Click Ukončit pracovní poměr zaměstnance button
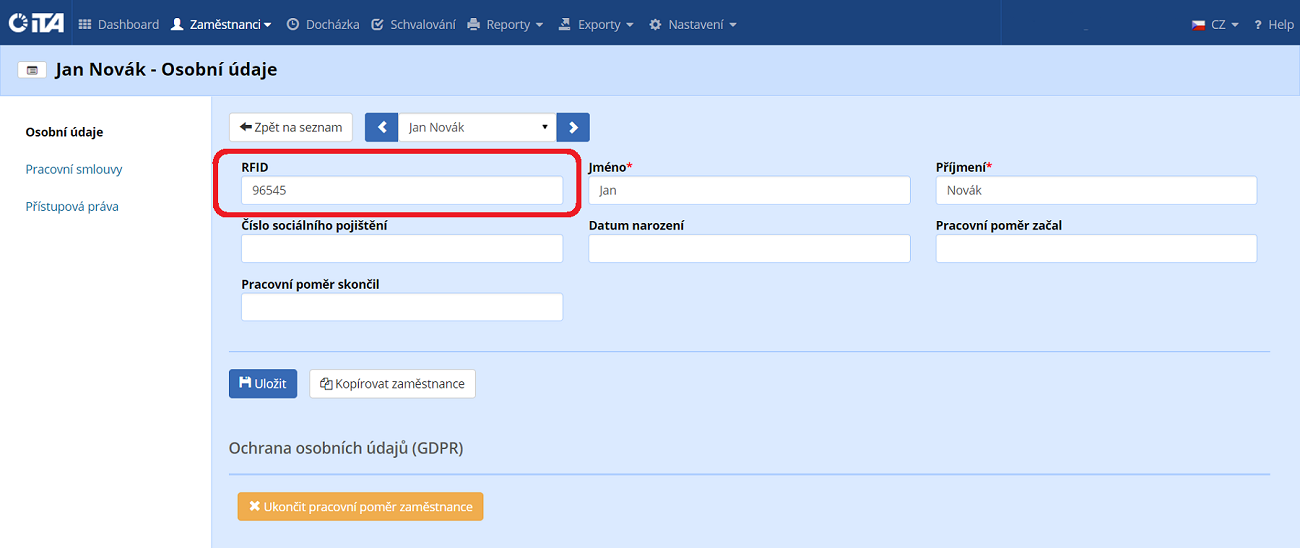 360,507
